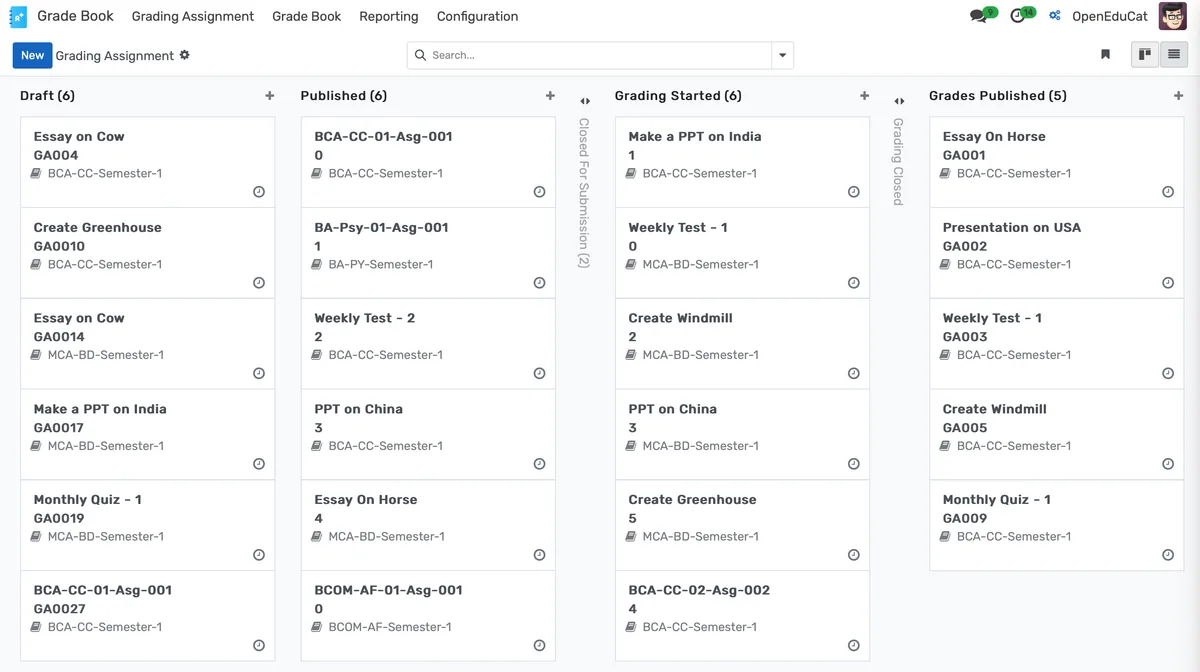Click the Grade Book app logo

coord(17,16)
